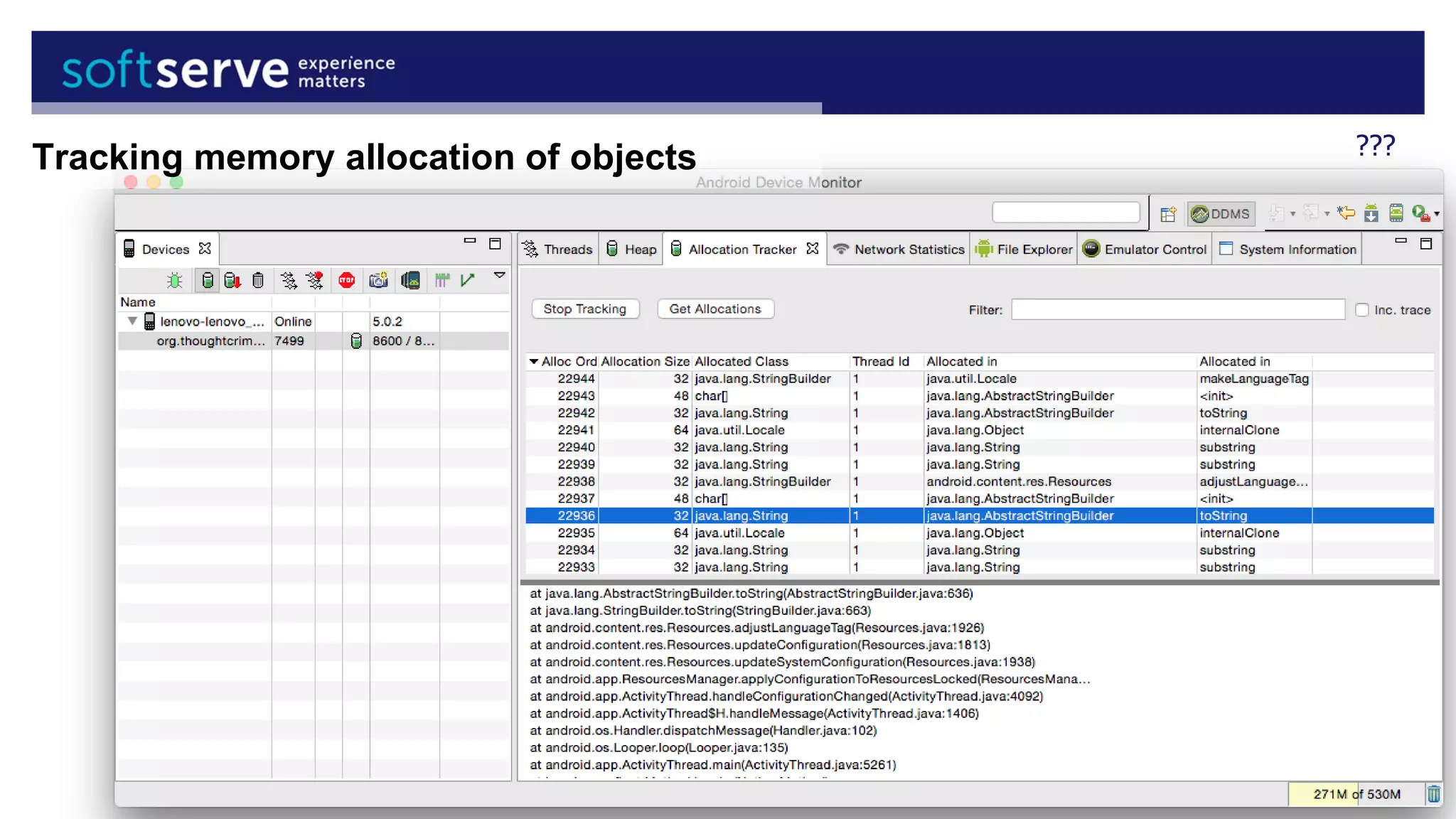Select highlighted allocation row 22936
The height and width of the screenshot is (819, 1456).
[x=980, y=516]
